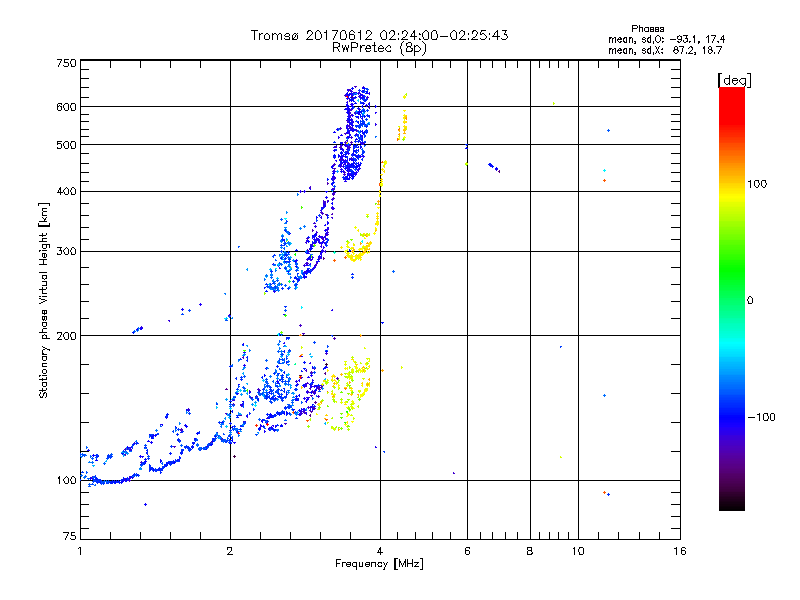The width and height of the screenshot is (800, 600).
Task: Click the 'Stationary phase Virtual Height [km]' axis title
Action: [x=44, y=300]
